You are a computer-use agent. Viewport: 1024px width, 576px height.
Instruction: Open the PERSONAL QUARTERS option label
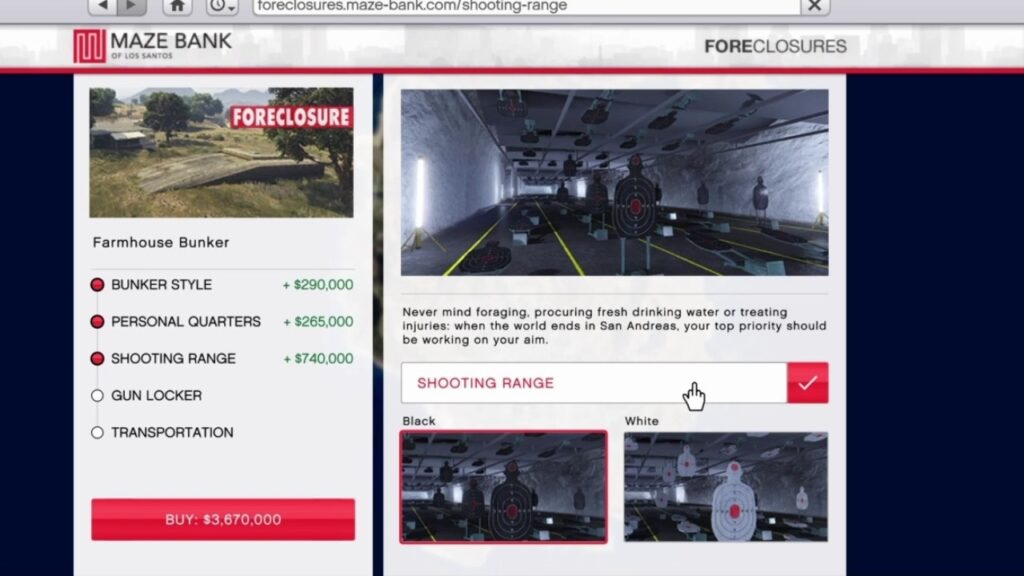[185, 321]
